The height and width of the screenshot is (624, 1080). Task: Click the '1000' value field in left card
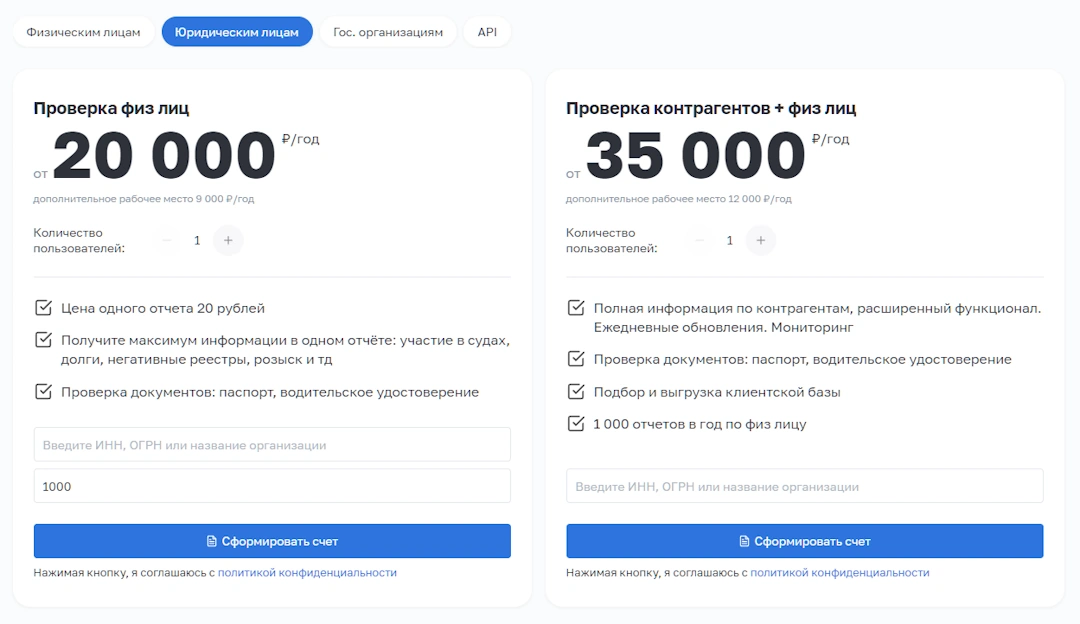272,486
